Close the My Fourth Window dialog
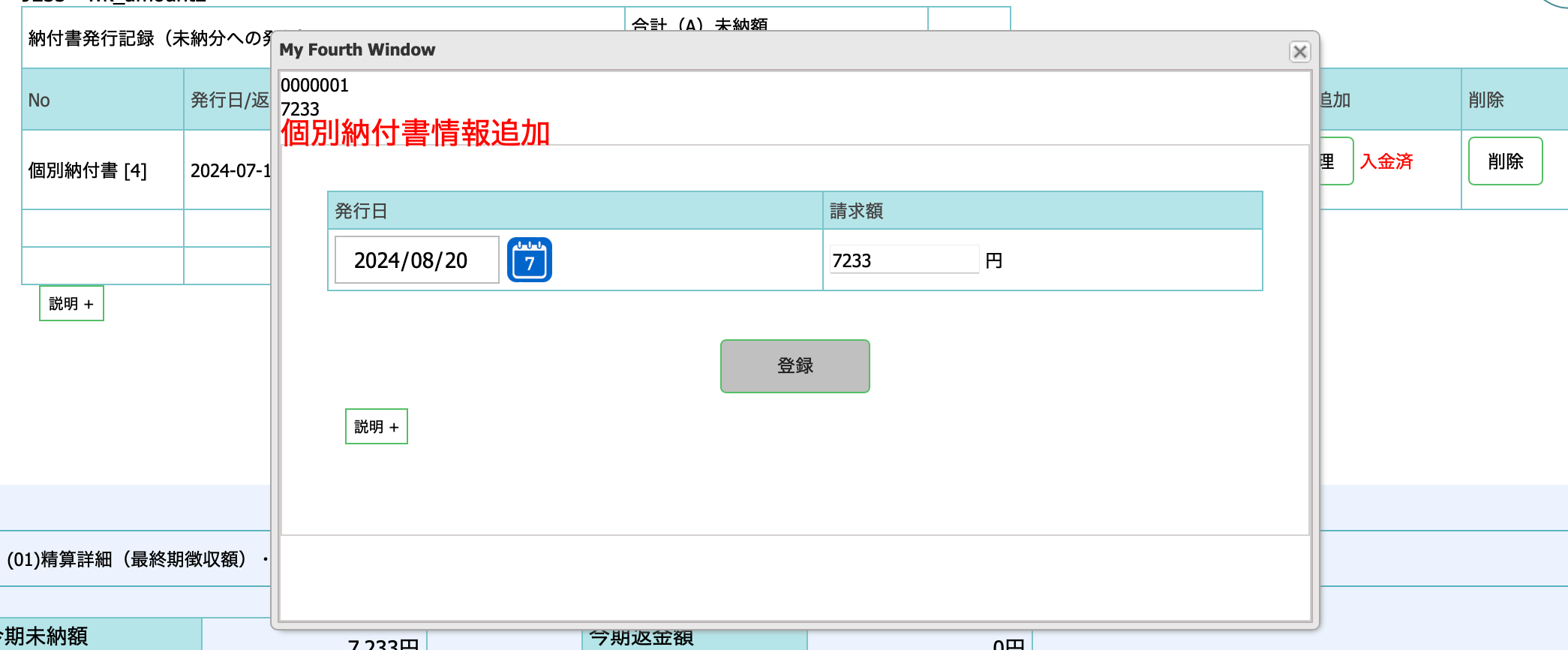This screenshot has height=650, width=1568. pyautogui.click(x=1299, y=51)
